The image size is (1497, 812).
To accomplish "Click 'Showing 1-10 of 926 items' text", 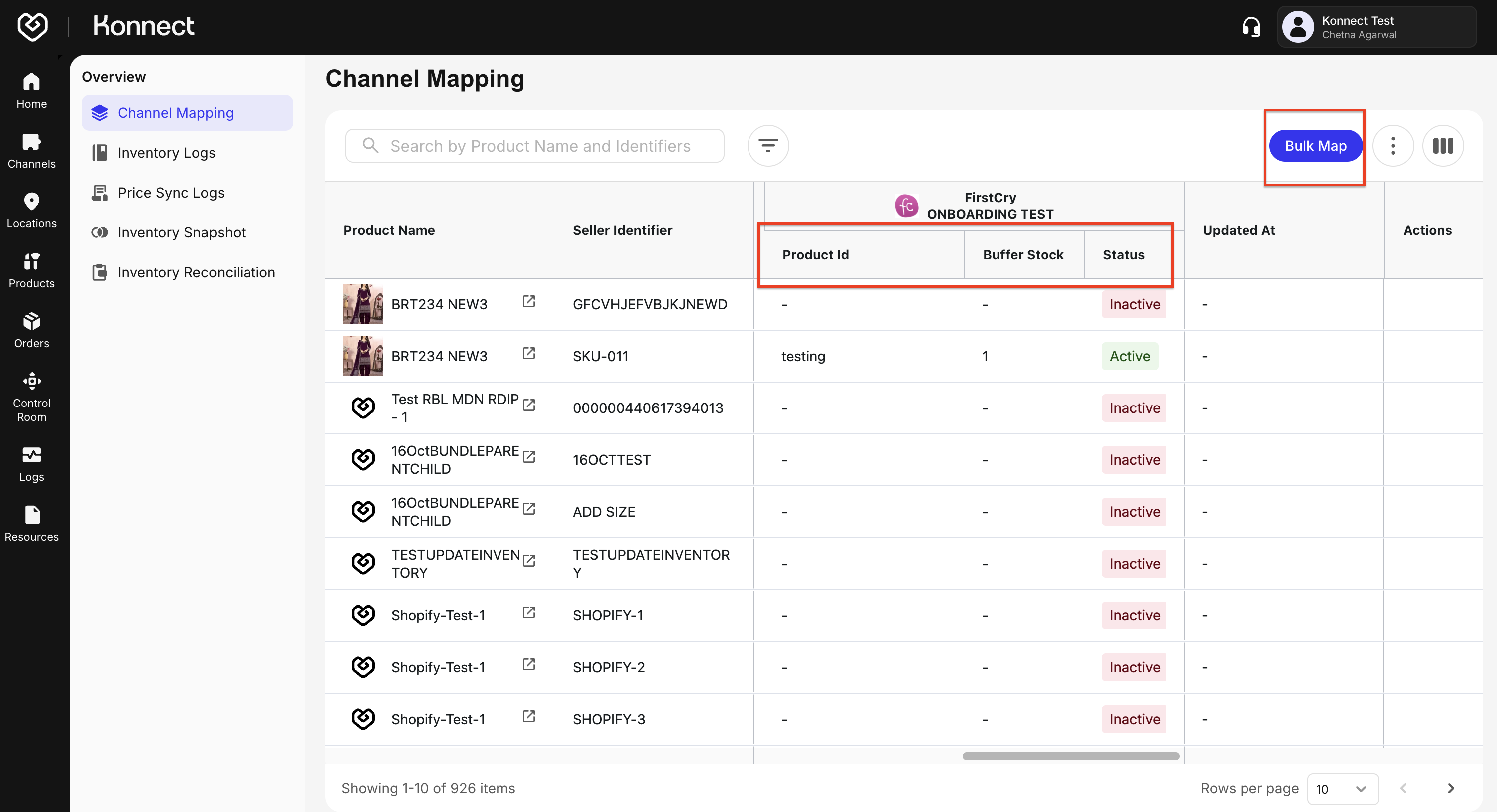I will click(x=428, y=788).
